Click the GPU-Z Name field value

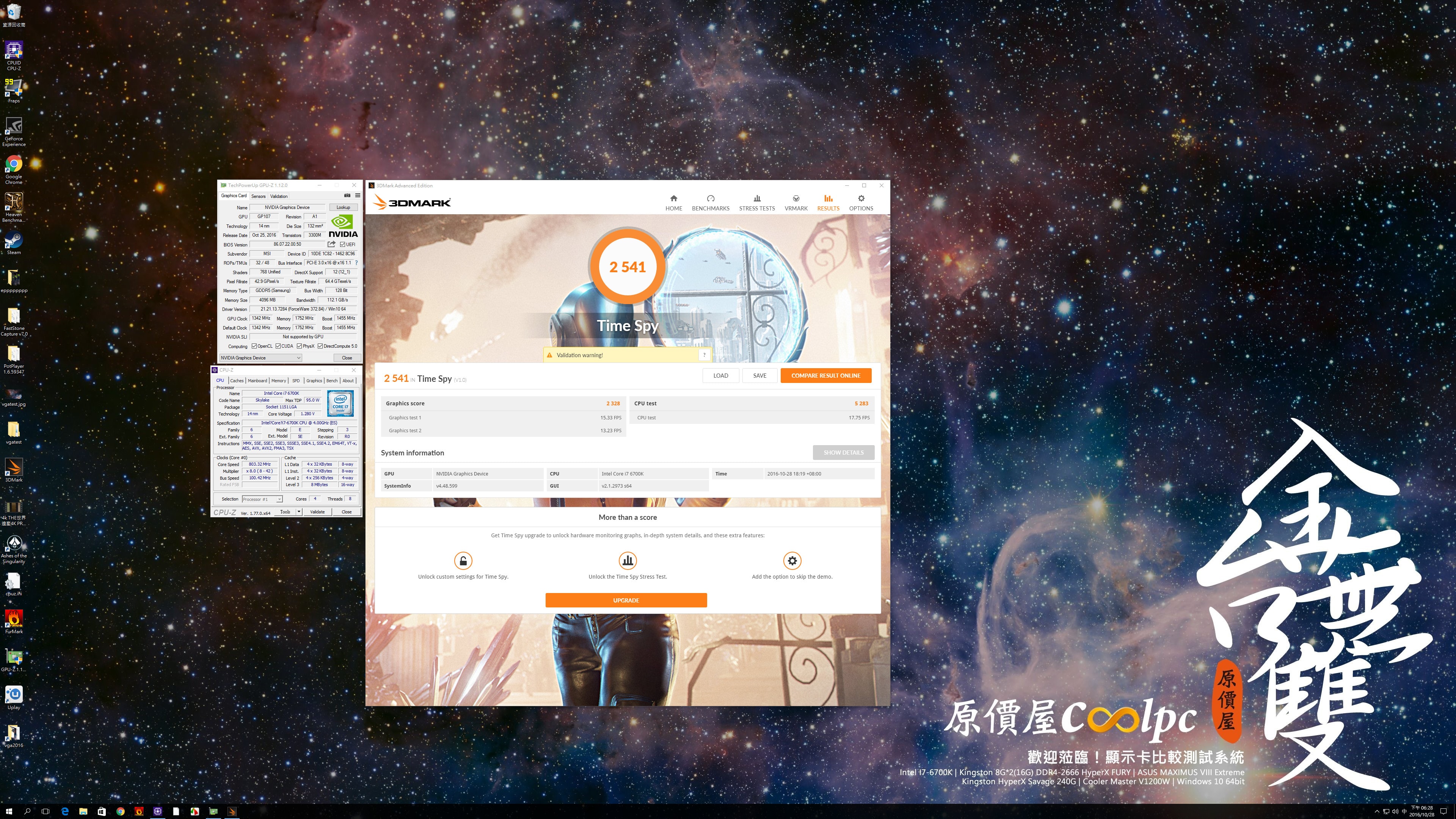(x=287, y=207)
